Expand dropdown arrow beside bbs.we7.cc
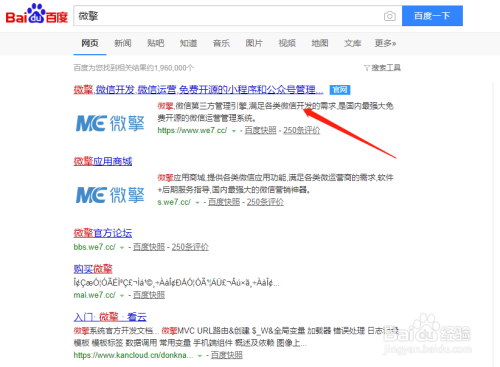The image size is (500, 367). (x=122, y=248)
